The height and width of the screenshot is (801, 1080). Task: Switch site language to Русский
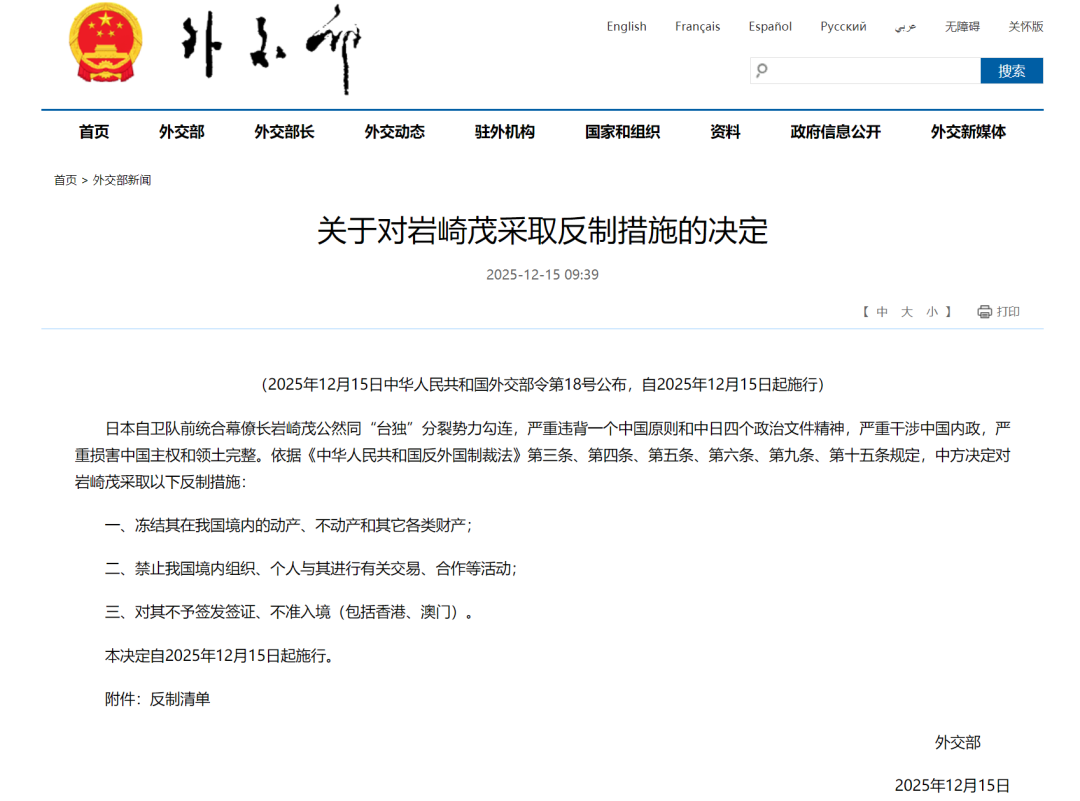coord(843,26)
